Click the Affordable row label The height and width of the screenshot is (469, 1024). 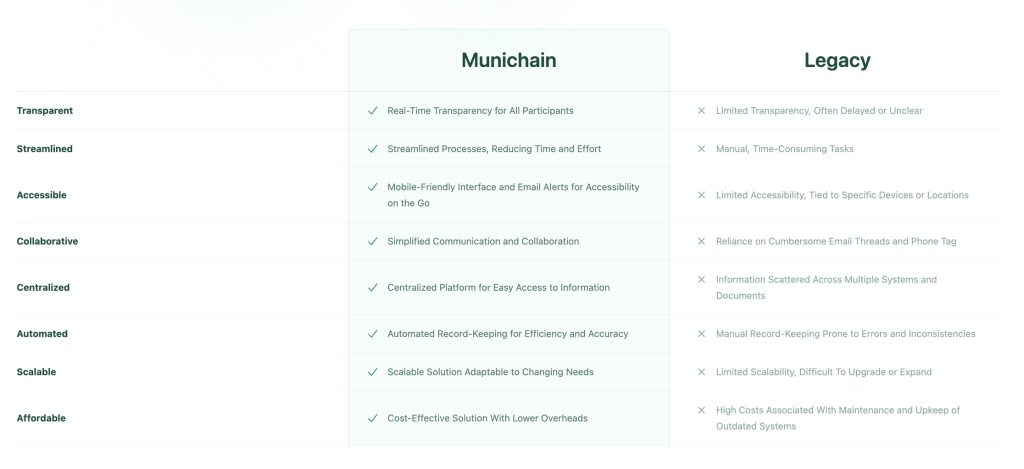(41, 418)
